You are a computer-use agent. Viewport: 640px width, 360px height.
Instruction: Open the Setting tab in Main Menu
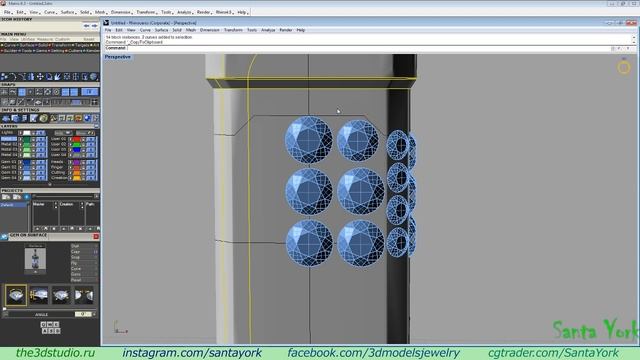click(56, 51)
